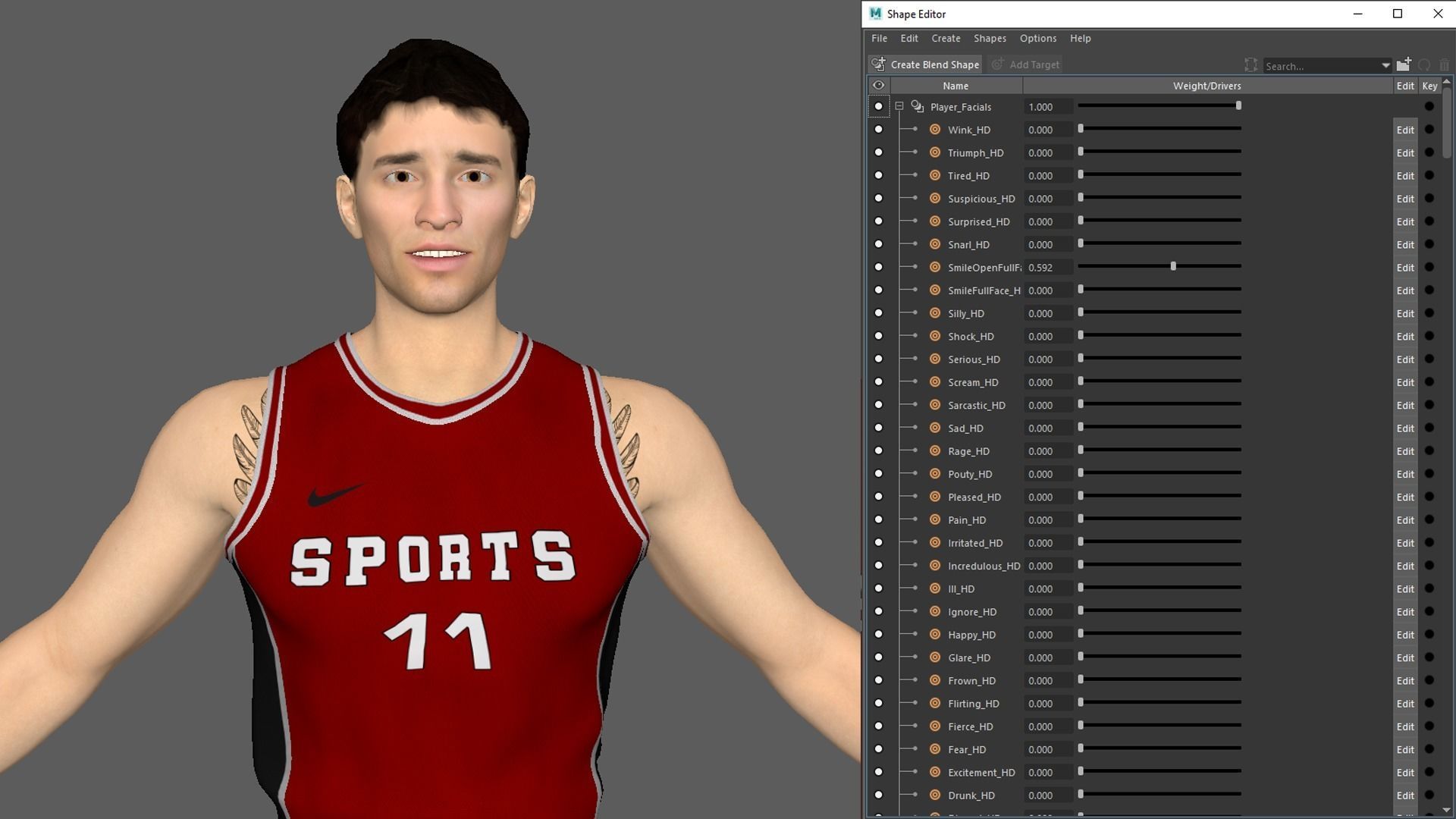This screenshot has width=1456, height=819.
Task: Click the Add Target button
Action: pos(1025,64)
